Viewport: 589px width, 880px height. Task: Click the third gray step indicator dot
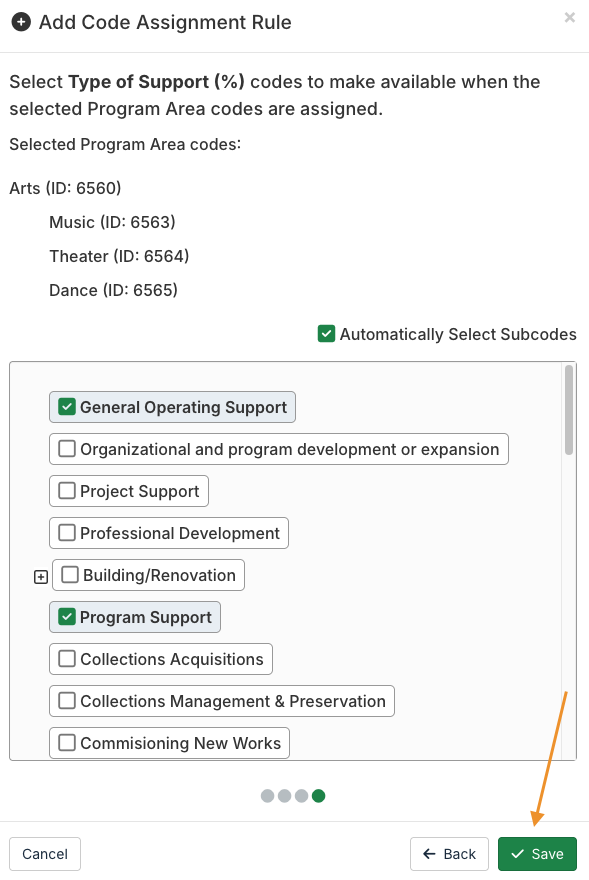[302, 795]
